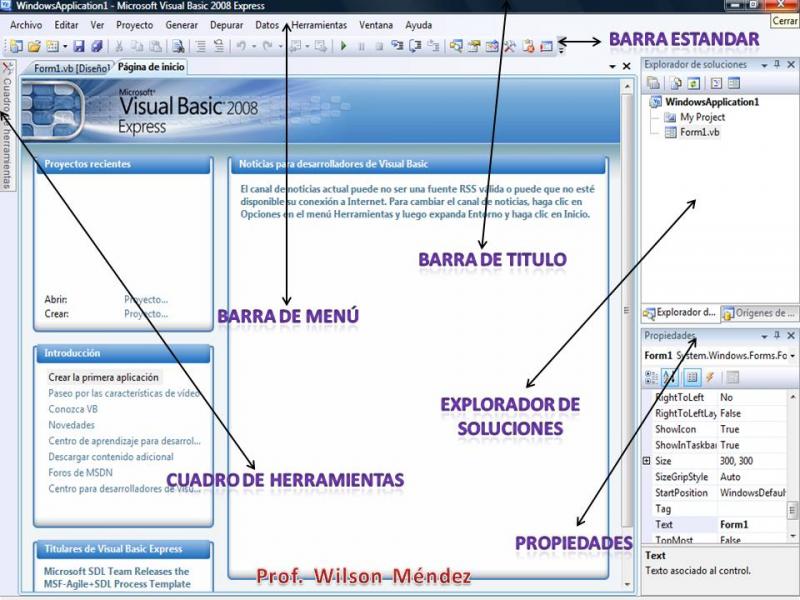This screenshot has width=800, height=600.
Task: Expand the Size property node
Action: click(646, 461)
